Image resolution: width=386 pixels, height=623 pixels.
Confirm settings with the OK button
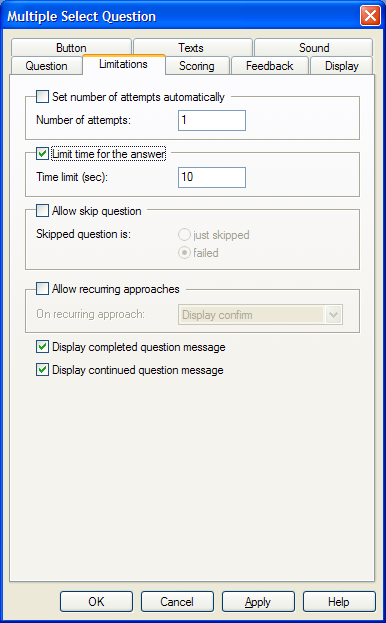click(96, 602)
